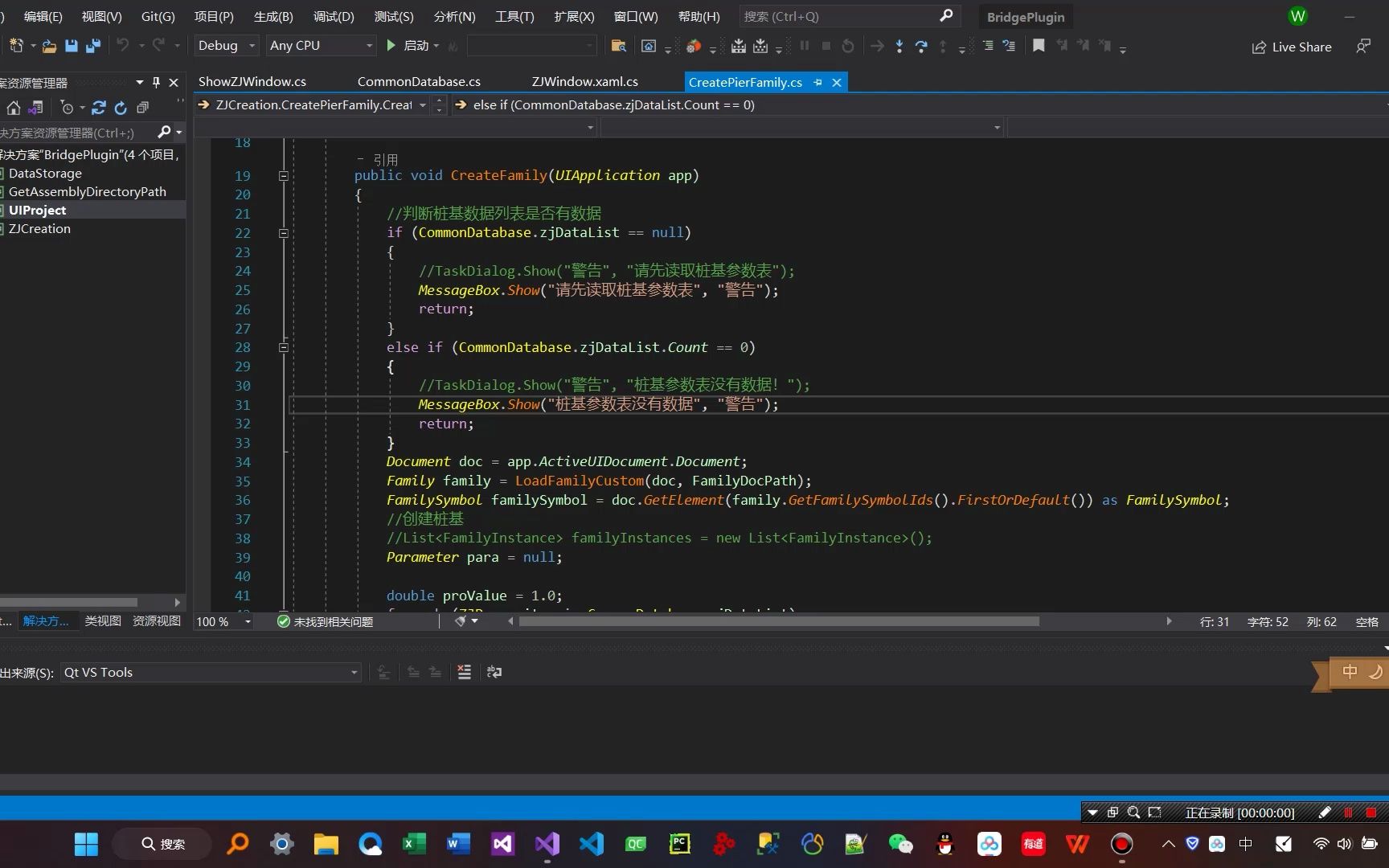The width and height of the screenshot is (1389, 868).
Task: Click the Step Over debug icon
Action: [921, 46]
